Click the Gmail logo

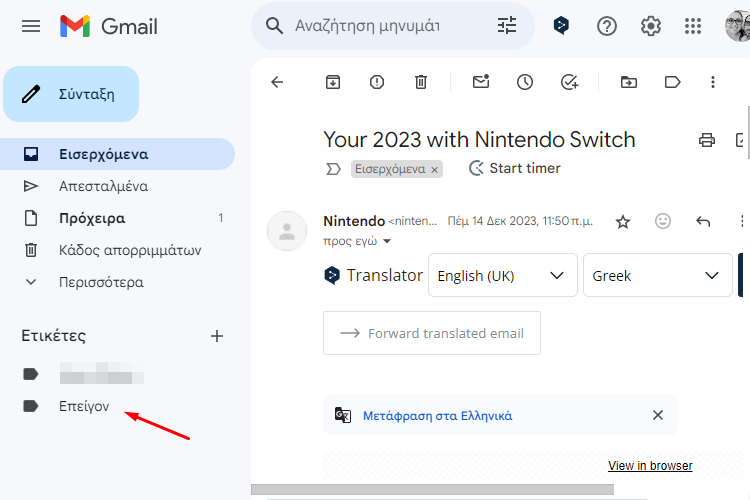(109, 26)
